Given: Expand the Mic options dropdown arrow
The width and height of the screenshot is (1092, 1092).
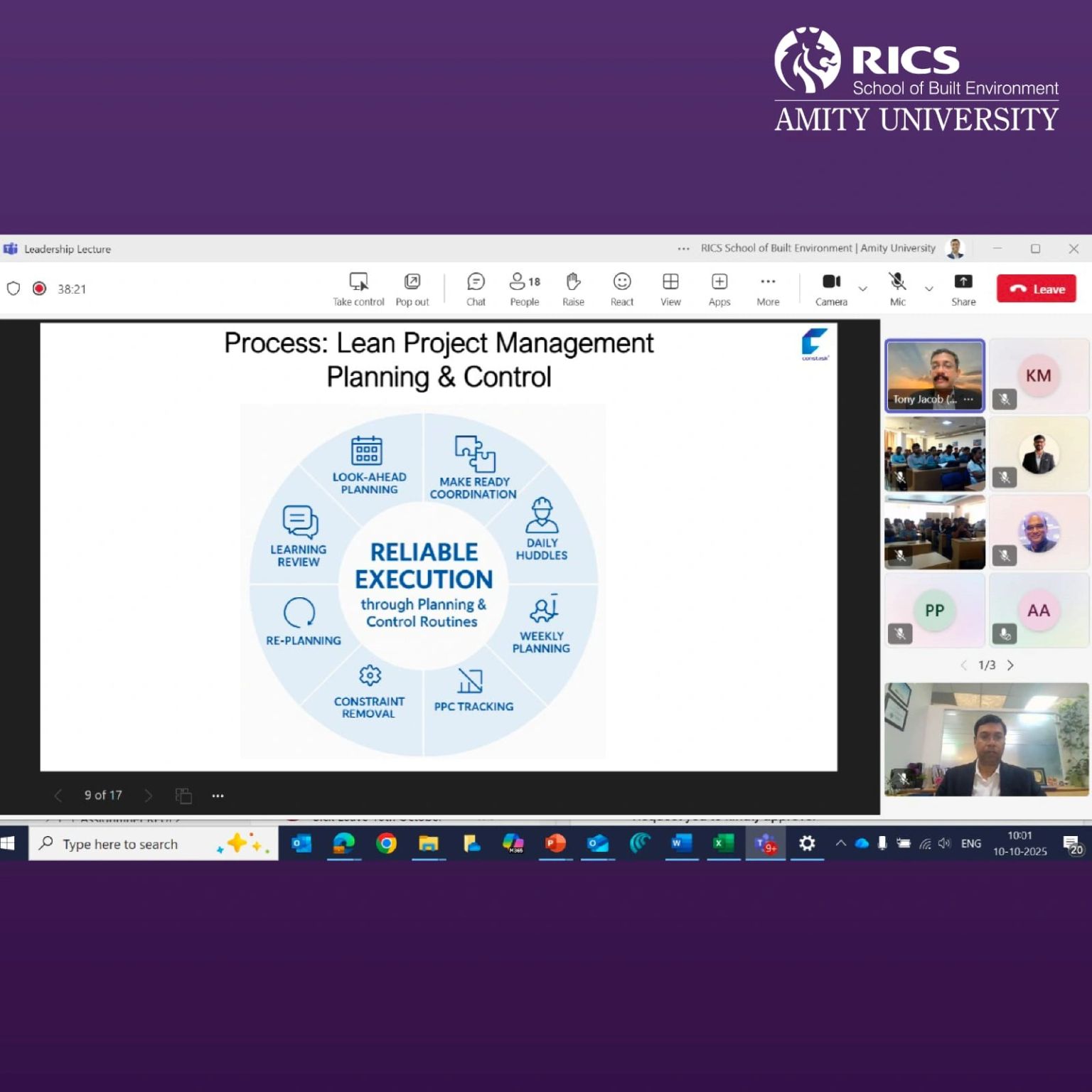Looking at the screenshot, I should 928,289.
